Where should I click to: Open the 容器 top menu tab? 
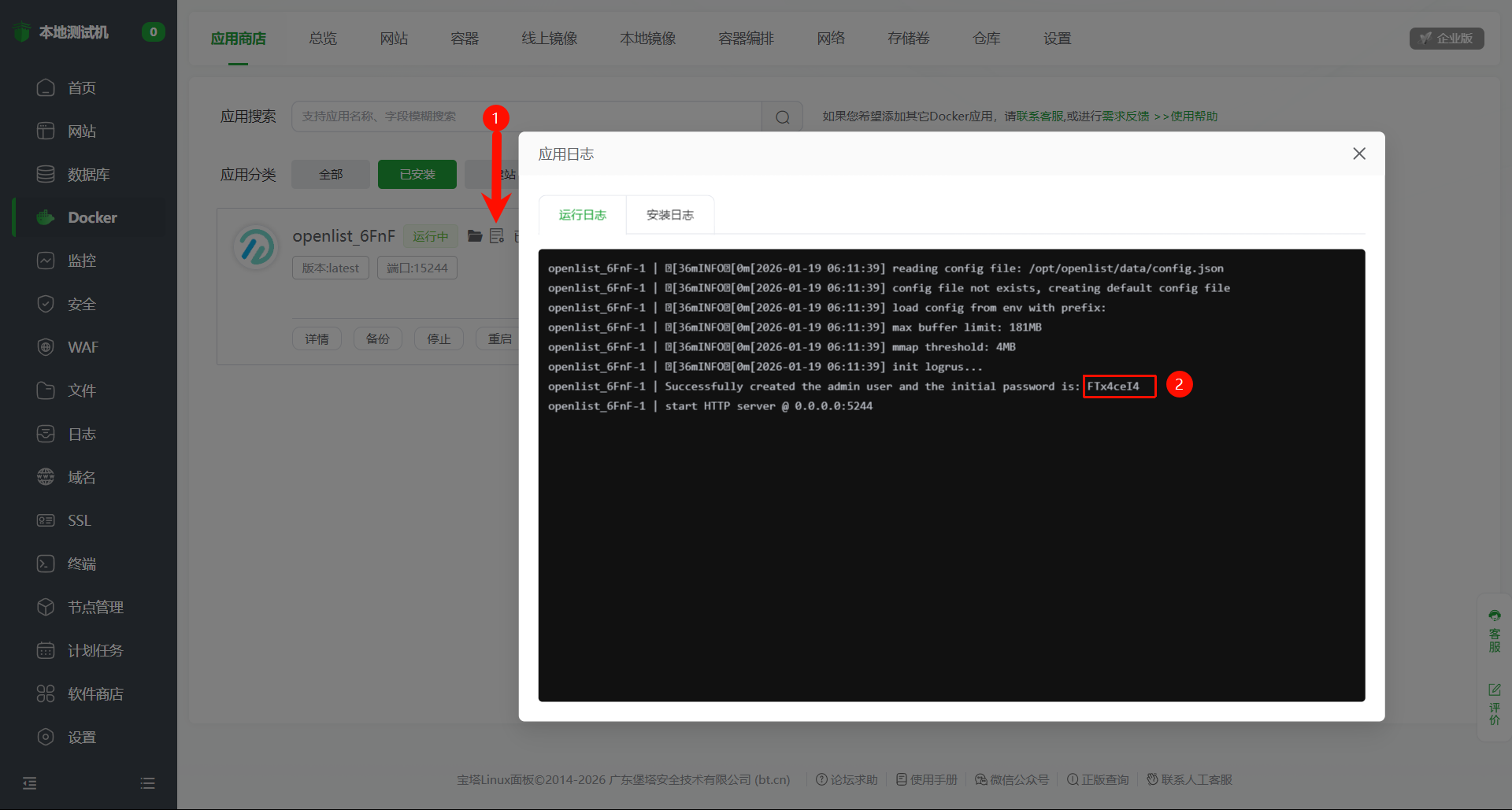coord(464,39)
